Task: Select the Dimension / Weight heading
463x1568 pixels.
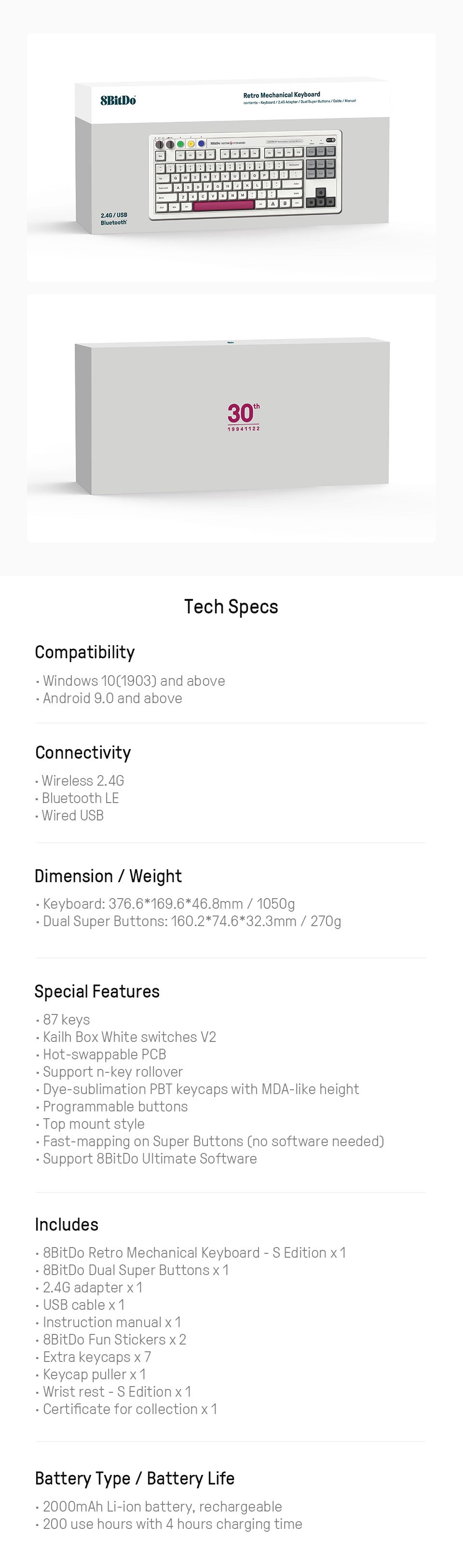Action: tap(108, 876)
